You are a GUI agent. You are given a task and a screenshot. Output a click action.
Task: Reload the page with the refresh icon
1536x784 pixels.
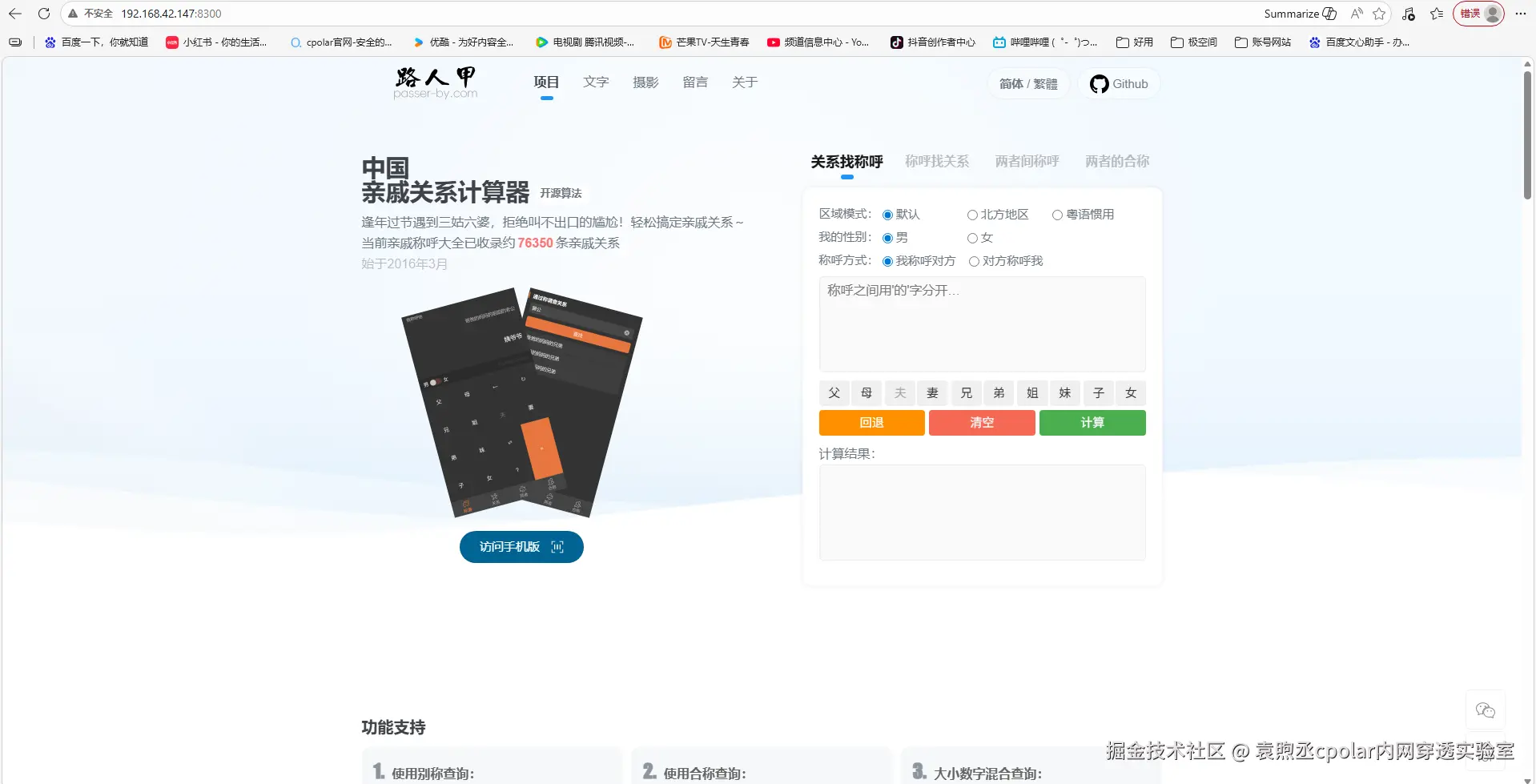[x=44, y=14]
